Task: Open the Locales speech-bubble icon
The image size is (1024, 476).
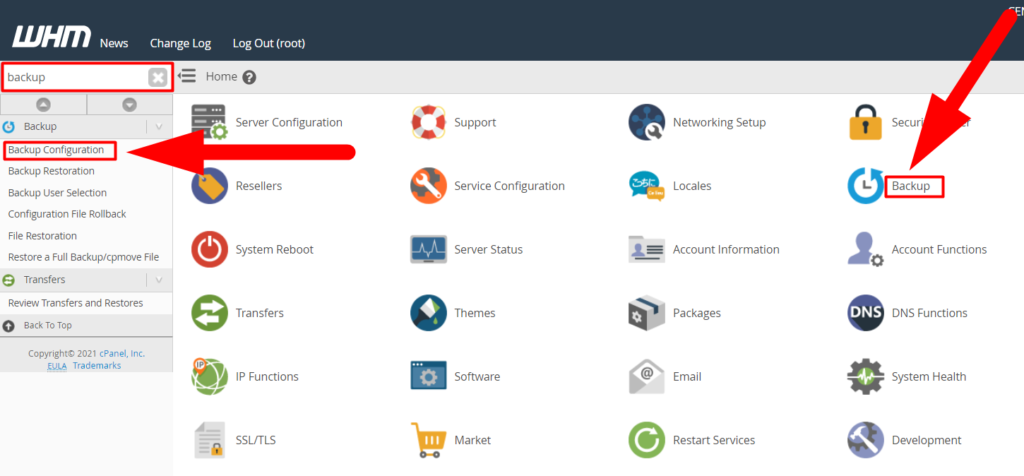Action: tap(647, 186)
